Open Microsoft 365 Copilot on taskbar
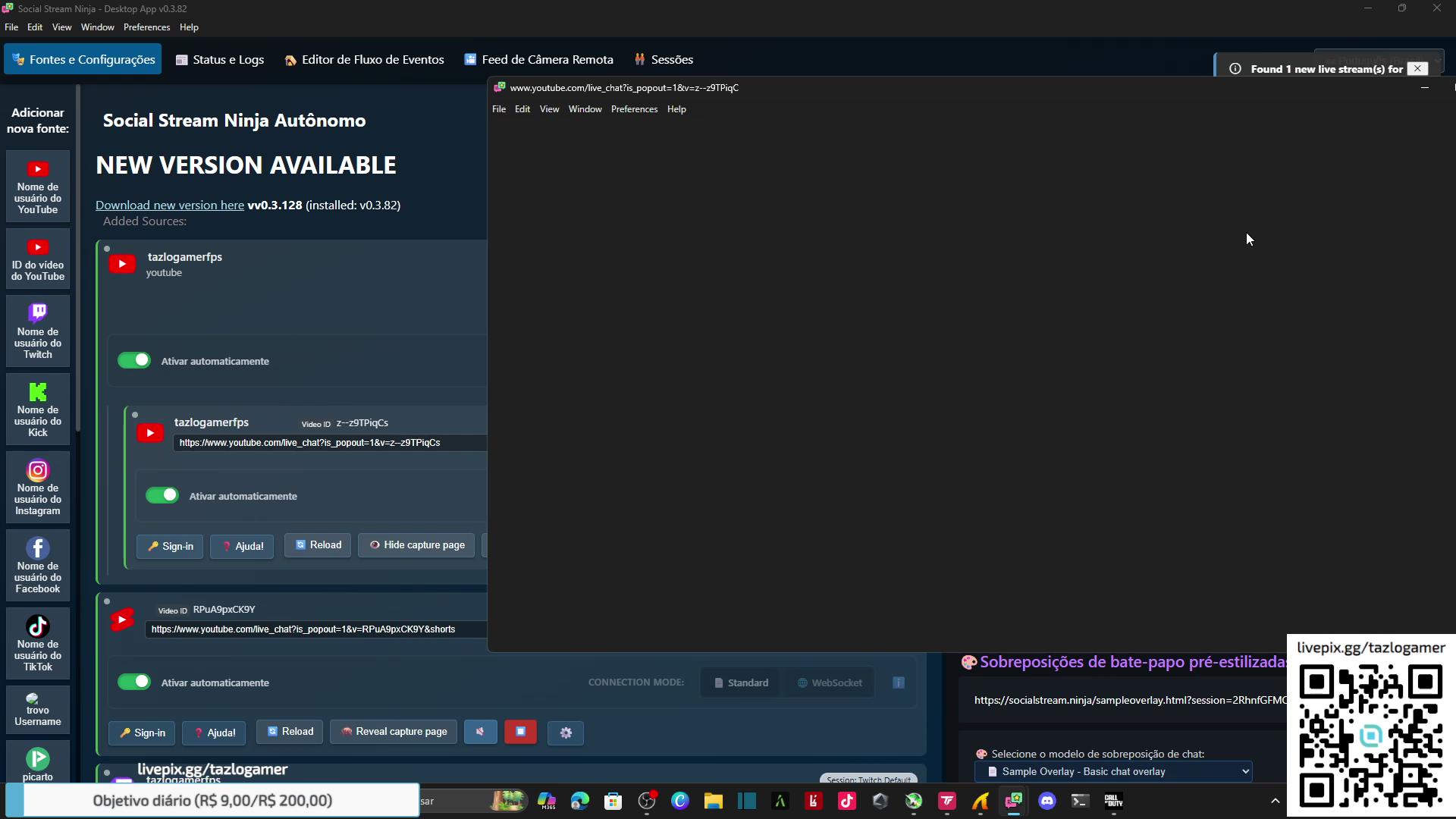The image size is (1456, 819). pos(547,801)
